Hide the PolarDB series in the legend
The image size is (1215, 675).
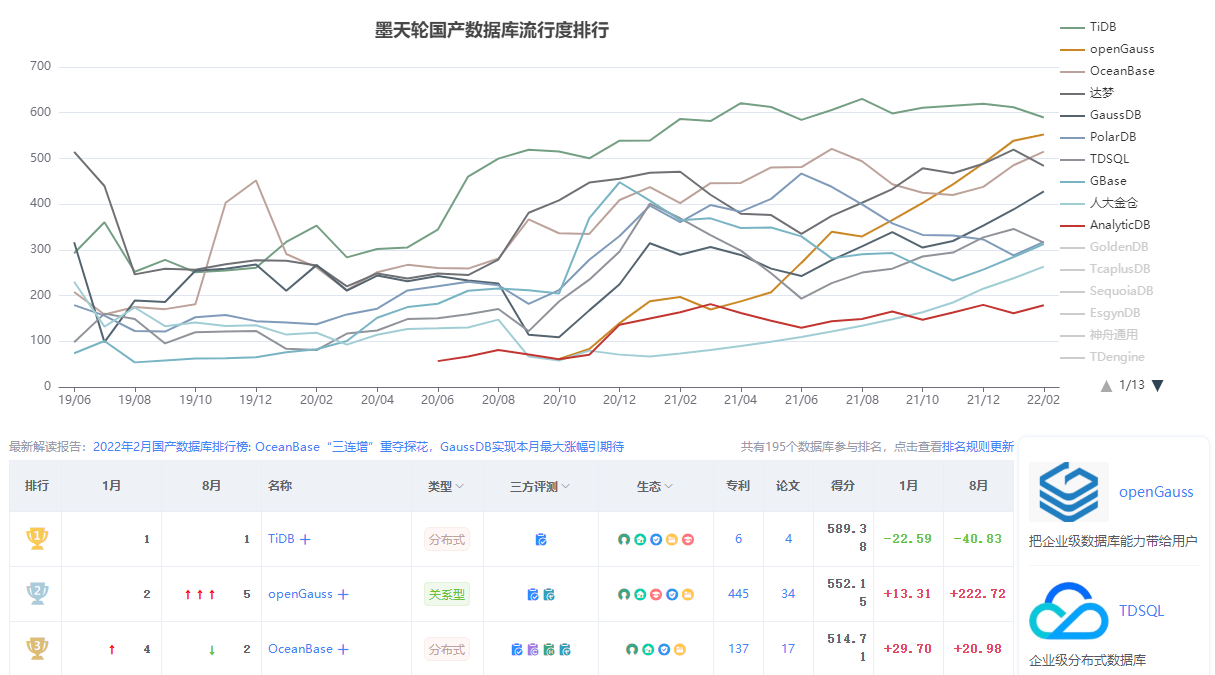1098,137
